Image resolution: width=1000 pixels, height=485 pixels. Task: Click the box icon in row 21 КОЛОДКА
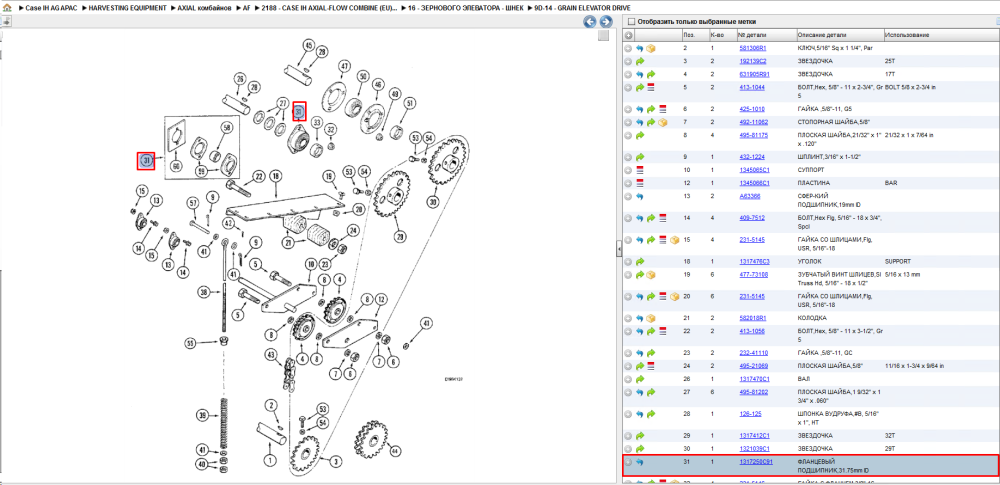(x=651, y=318)
